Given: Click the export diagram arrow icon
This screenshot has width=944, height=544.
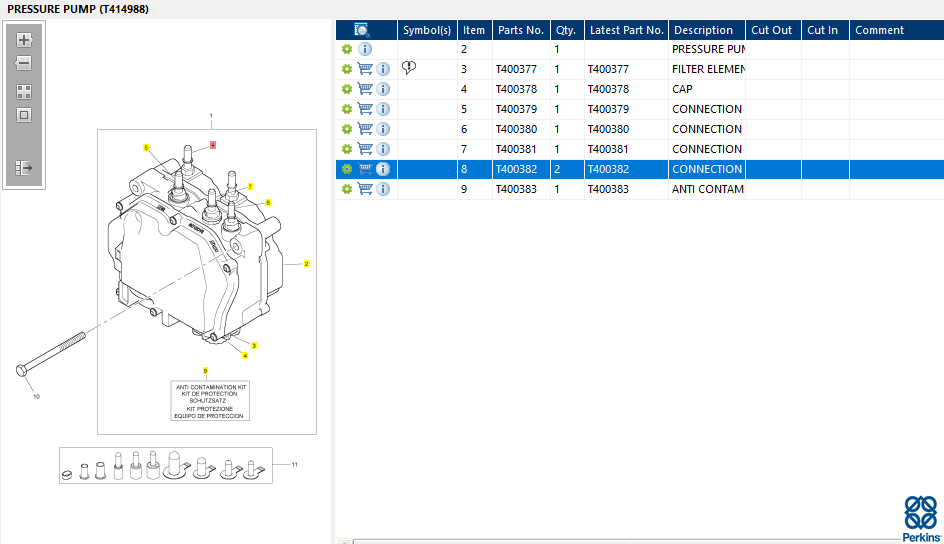Looking at the screenshot, I should point(24,168).
